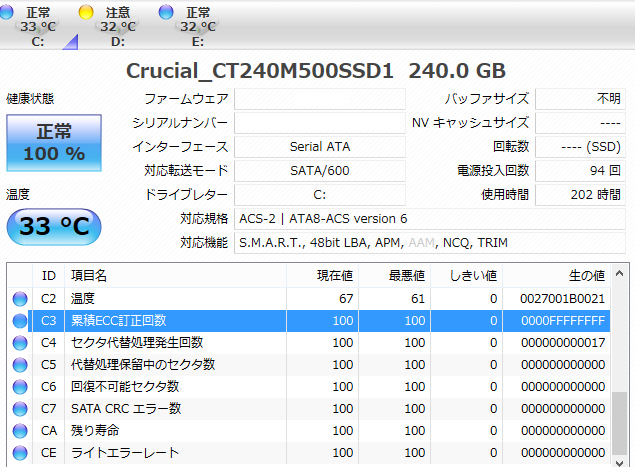Select the 累積ECC訂正回数 row name
635x467 pixels.
[119, 321]
